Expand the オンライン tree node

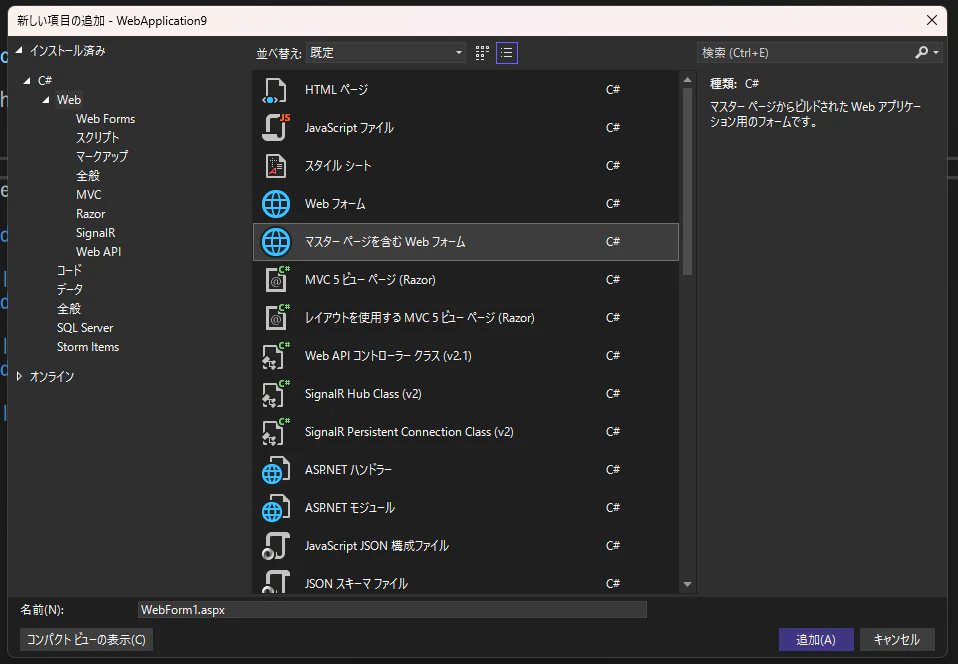click(20, 376)
